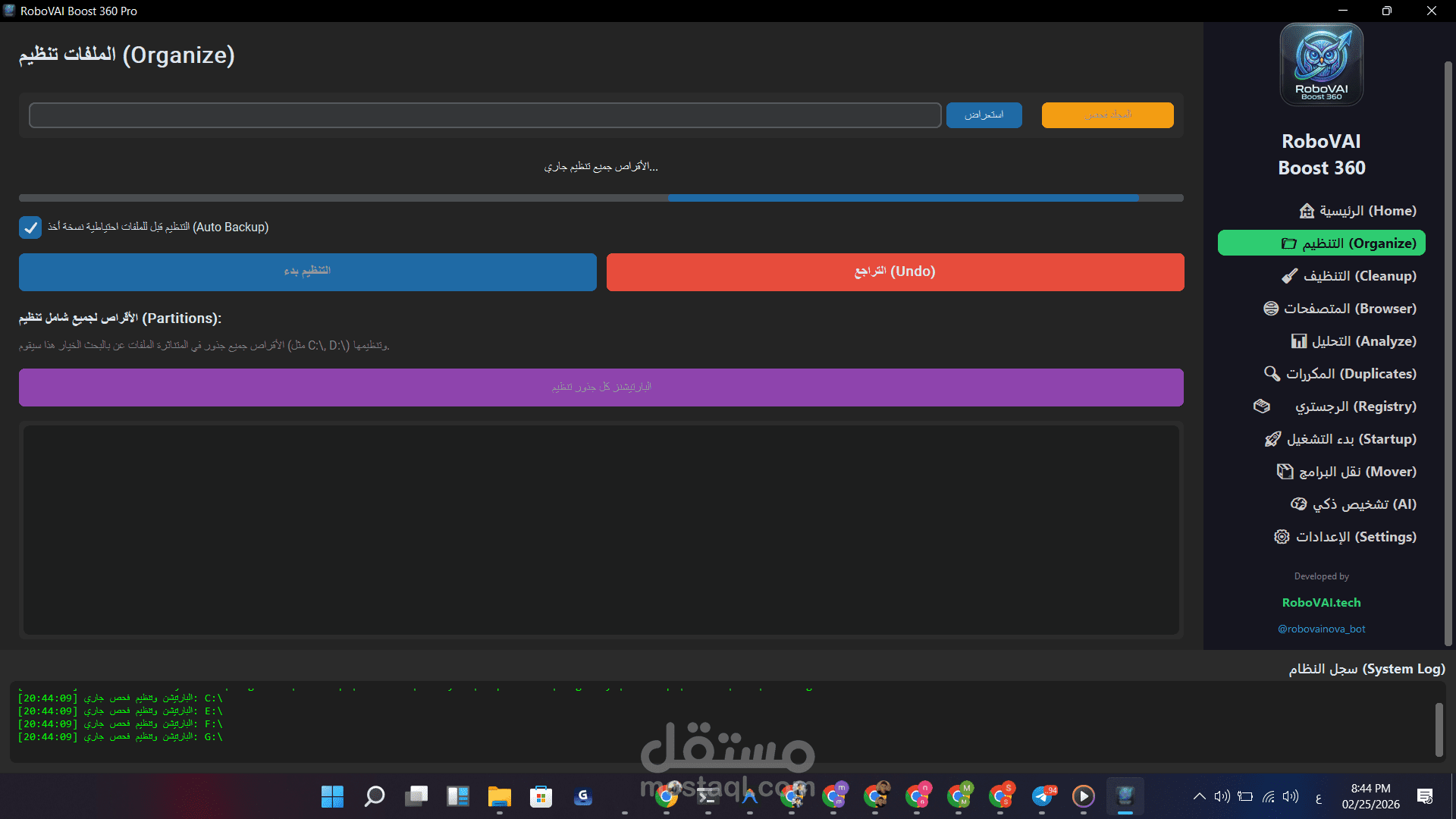Switch to the Organize section

click(1321, 243)
